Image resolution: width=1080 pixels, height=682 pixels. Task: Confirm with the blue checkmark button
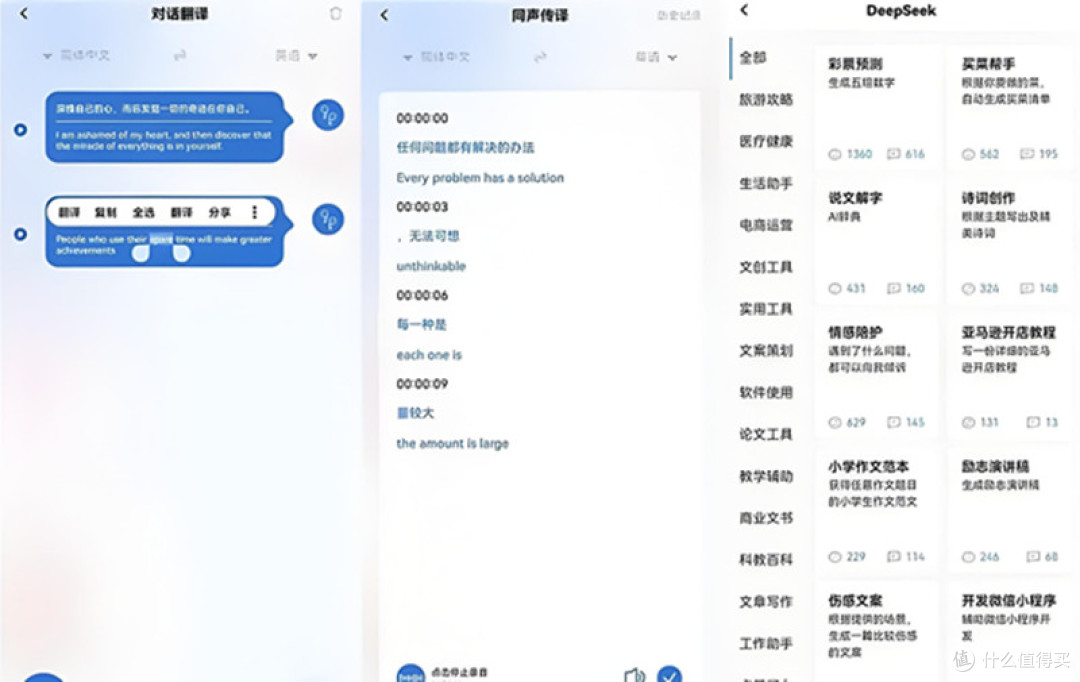(669, 675)
